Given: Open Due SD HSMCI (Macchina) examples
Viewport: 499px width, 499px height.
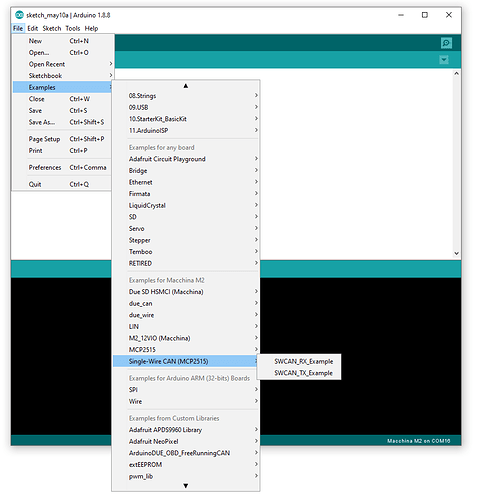Looking at the screenshot, I should point(186,292).
